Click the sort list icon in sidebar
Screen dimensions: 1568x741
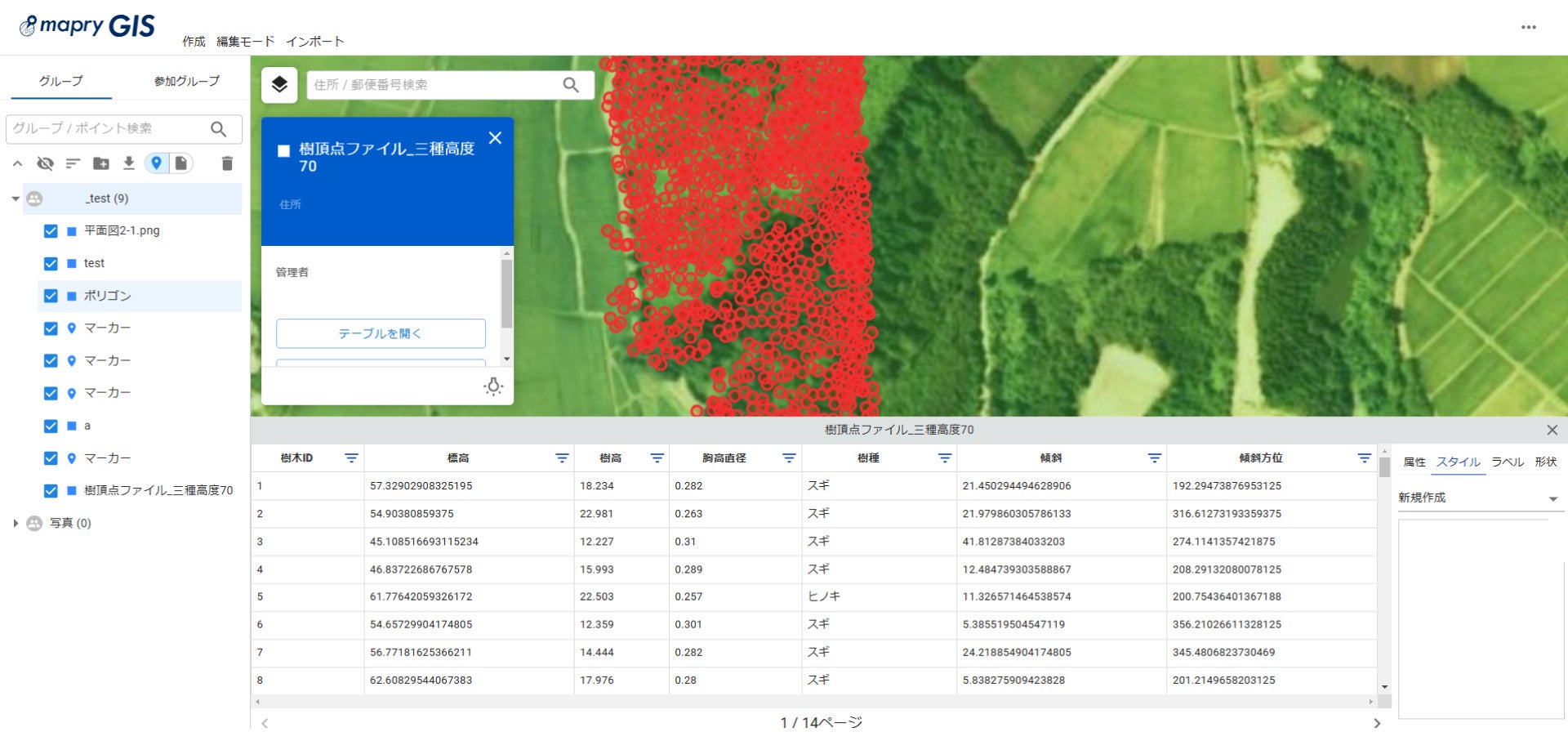pyautogui.click(x=73, y=163)
